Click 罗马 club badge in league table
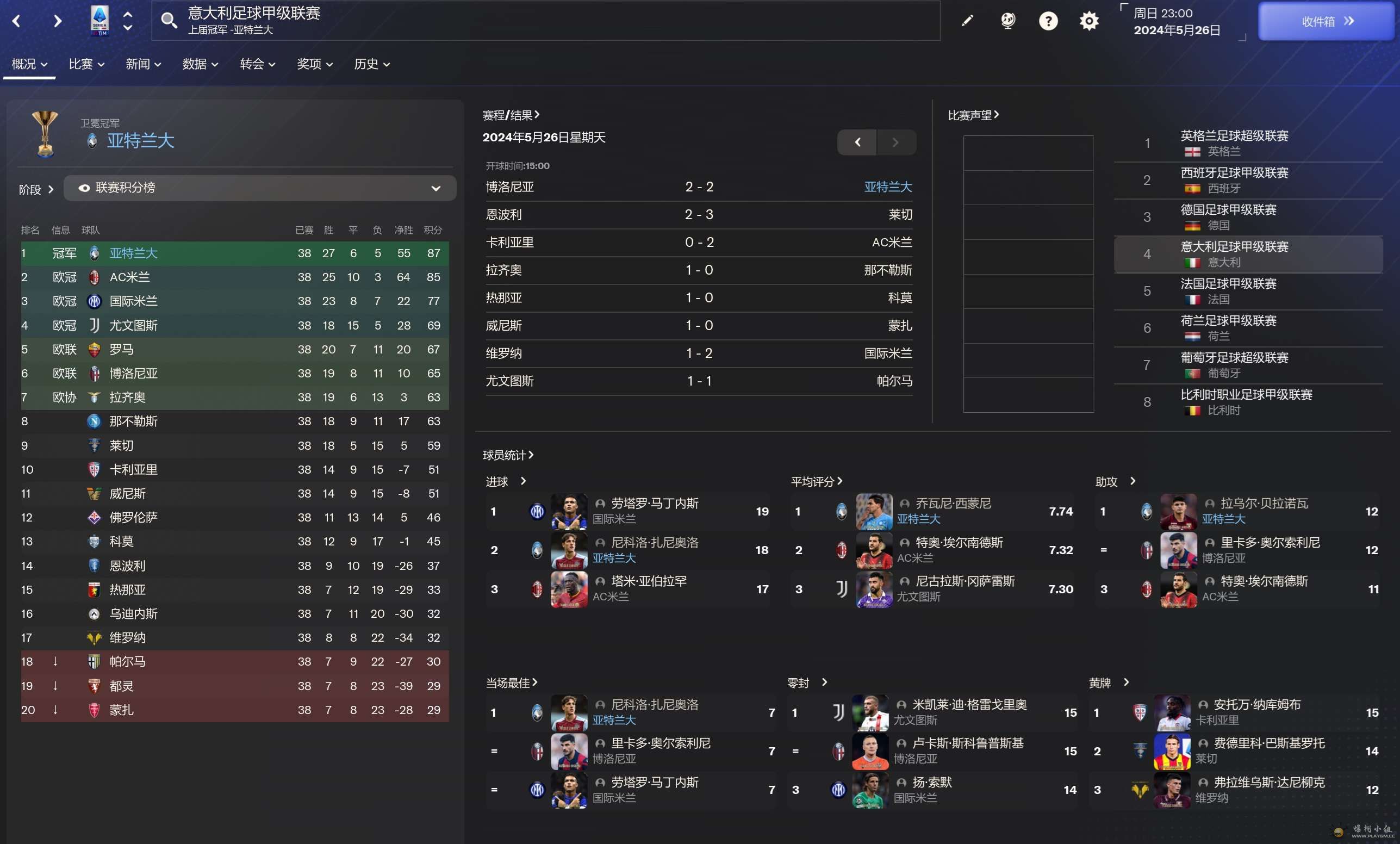 coord(94,349)
